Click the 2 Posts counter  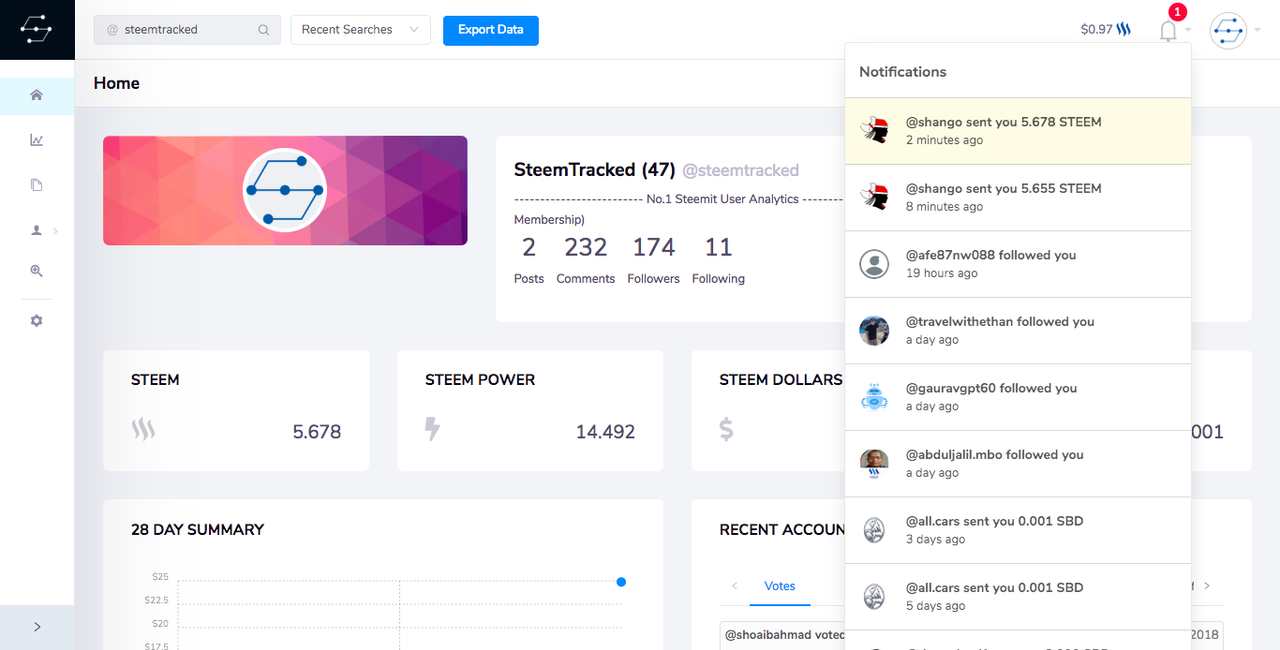pyautogui.click(x=529, y=259)
